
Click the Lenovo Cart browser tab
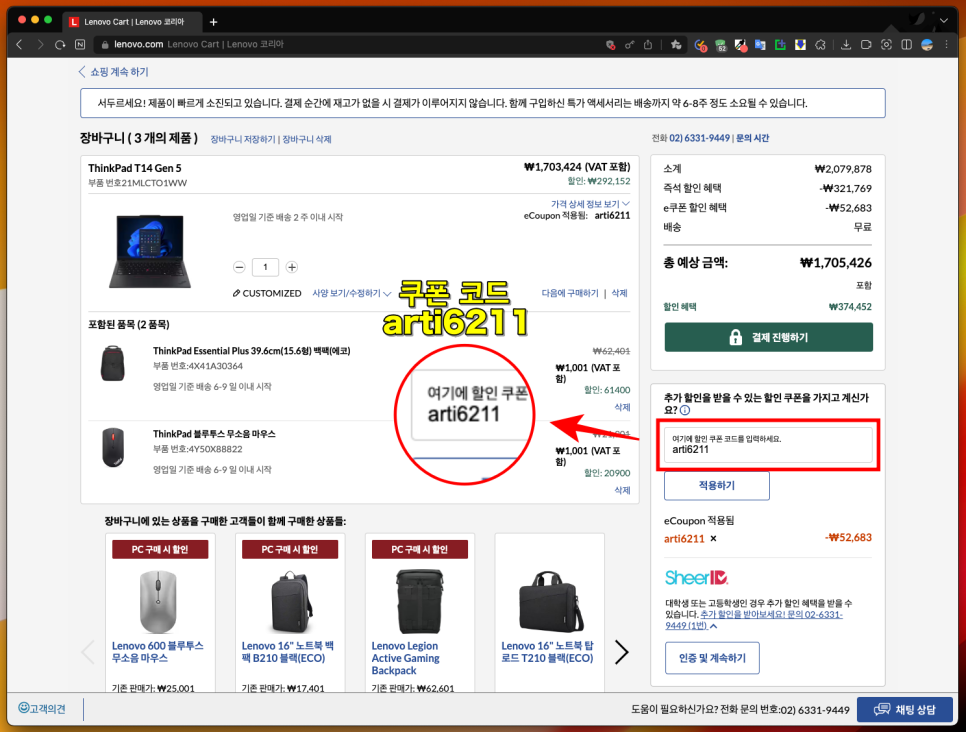pos(132,22)
